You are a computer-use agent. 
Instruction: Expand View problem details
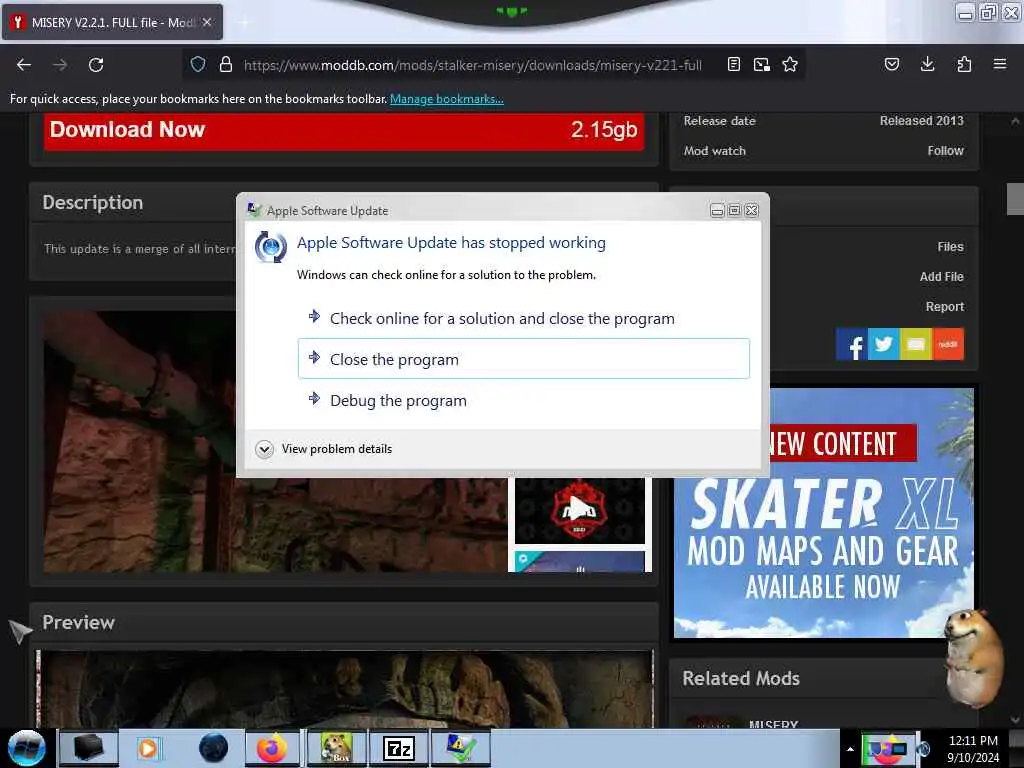click(324, 449)
